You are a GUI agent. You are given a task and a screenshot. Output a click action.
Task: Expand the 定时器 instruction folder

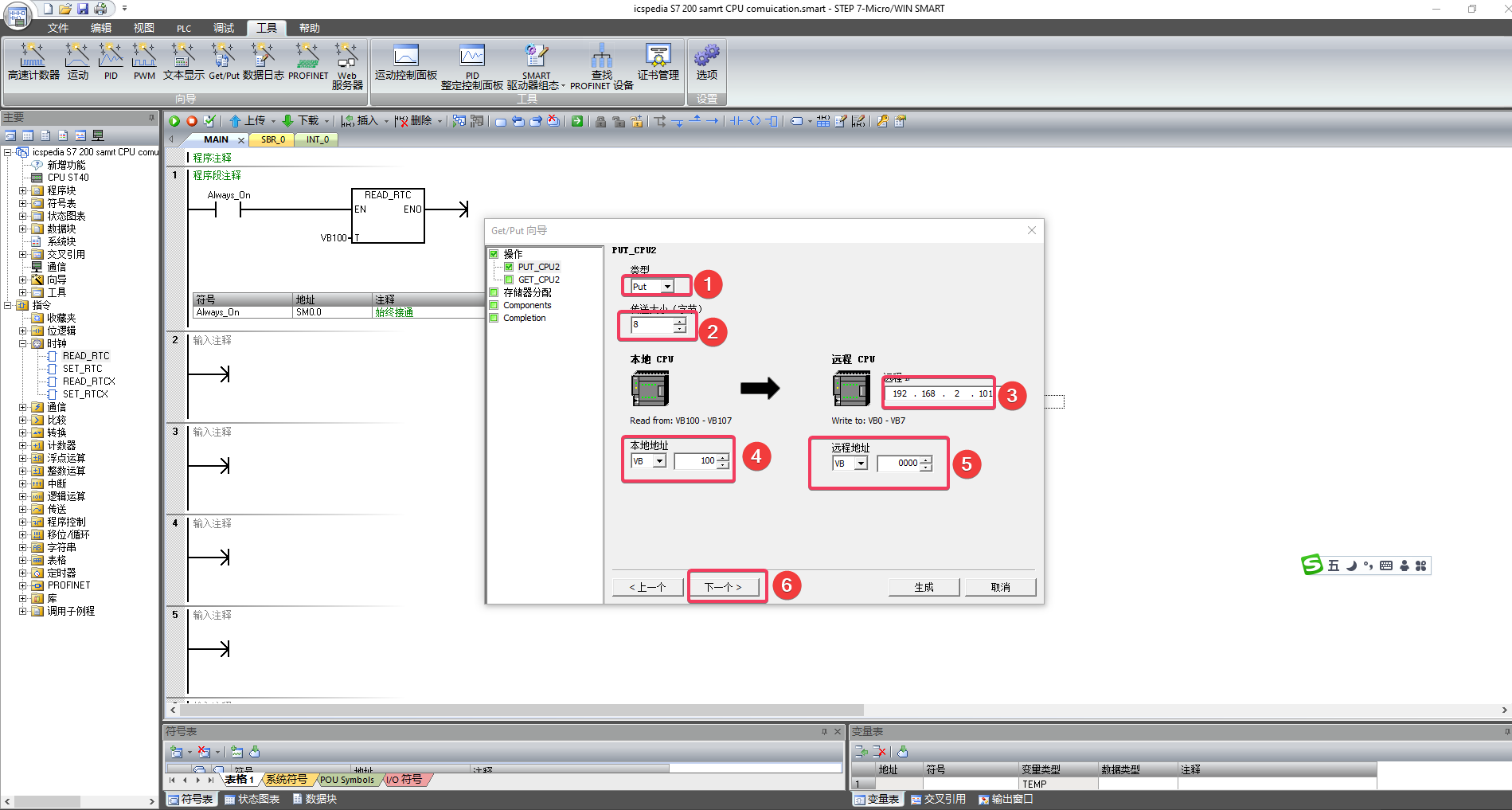[x=23, y=573]
